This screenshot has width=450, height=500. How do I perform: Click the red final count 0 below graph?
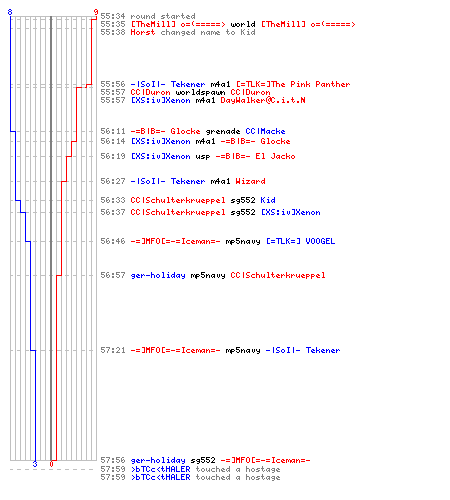coord(51,464)
